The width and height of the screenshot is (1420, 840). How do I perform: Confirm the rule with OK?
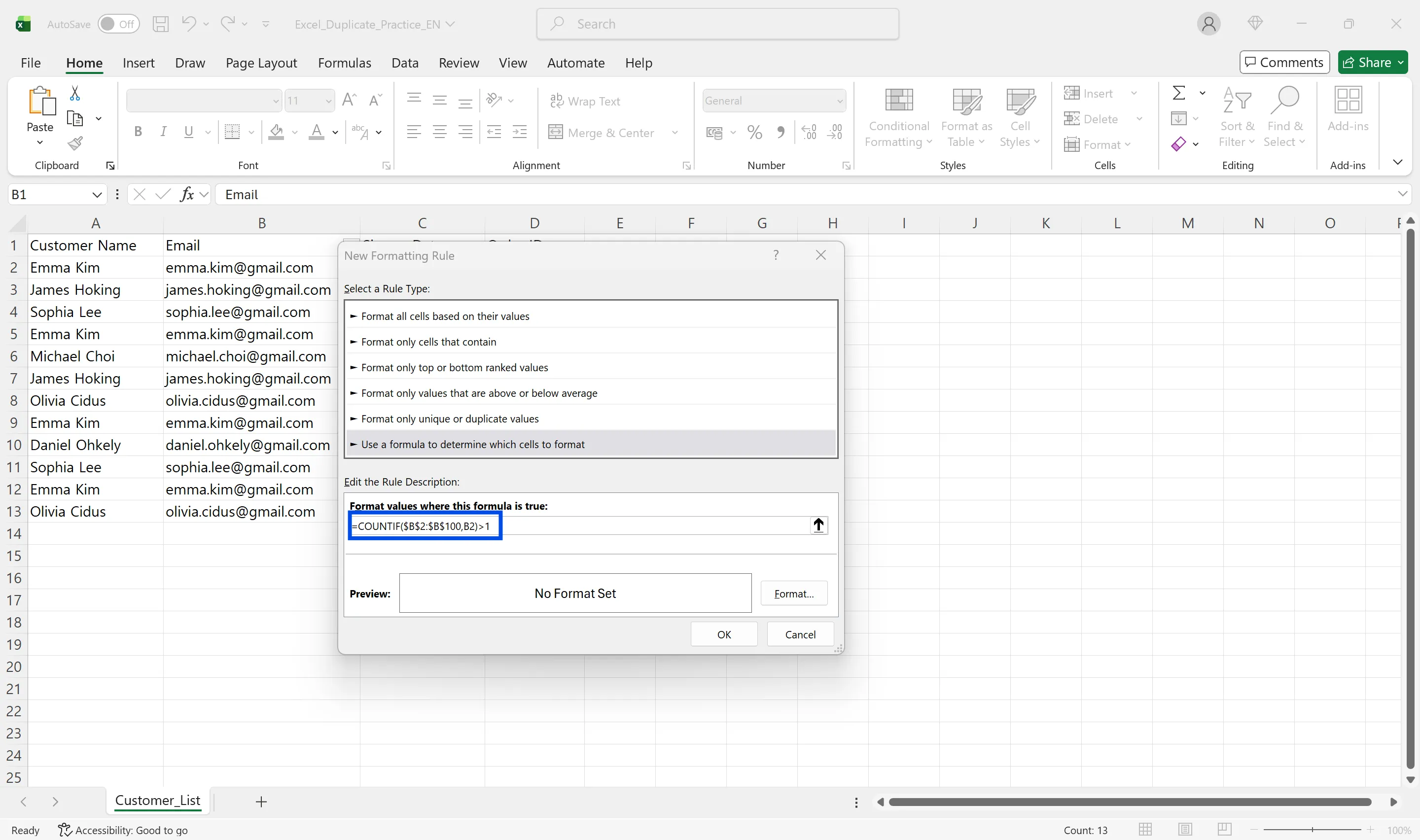[724, 634]
